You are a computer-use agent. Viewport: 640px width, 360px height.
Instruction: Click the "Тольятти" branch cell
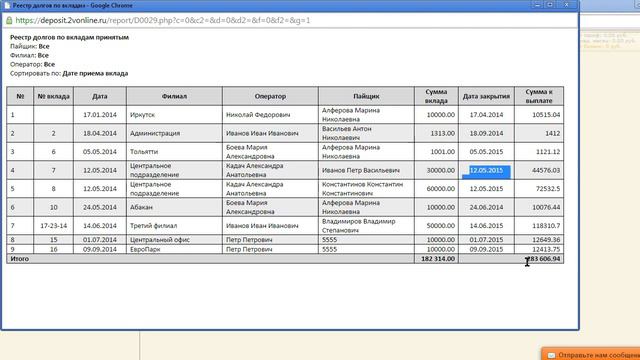pos(174,152)
